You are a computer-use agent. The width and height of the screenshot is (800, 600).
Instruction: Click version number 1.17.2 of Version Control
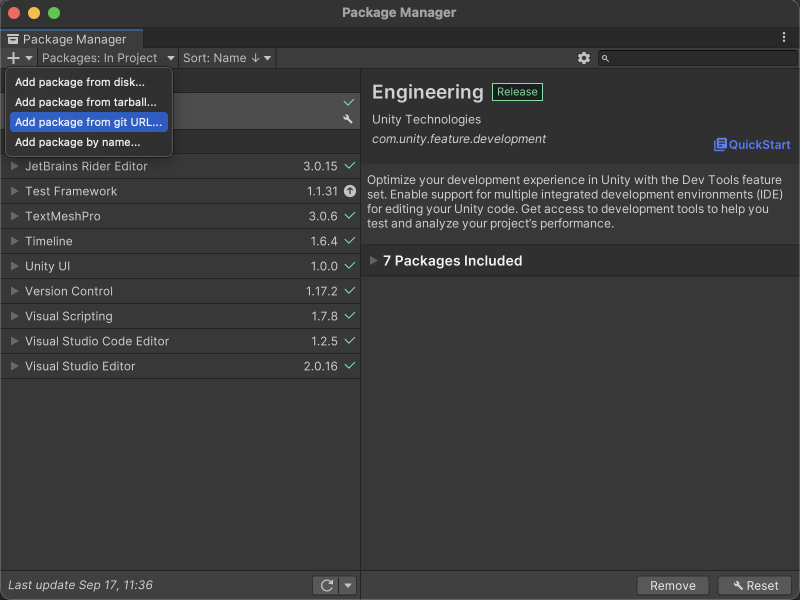pos(321,291)
